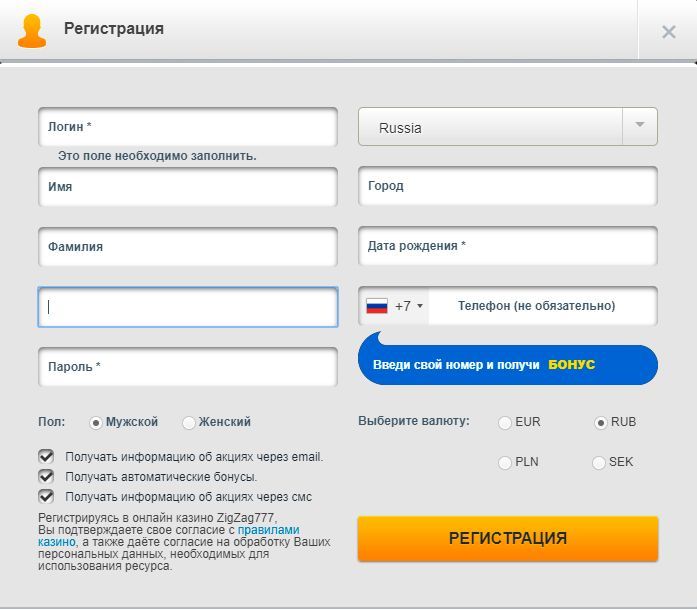Toggle SMS promotions checkbox
Viewport: 697px width, 610px height.
coord(46,496)
